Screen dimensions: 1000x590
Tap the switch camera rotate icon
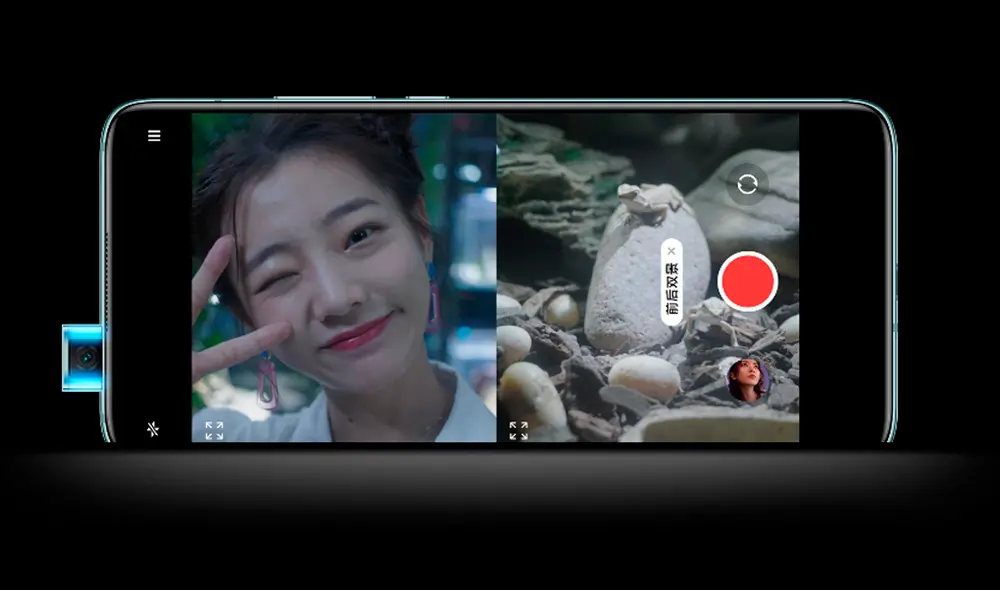click(747, 184)
